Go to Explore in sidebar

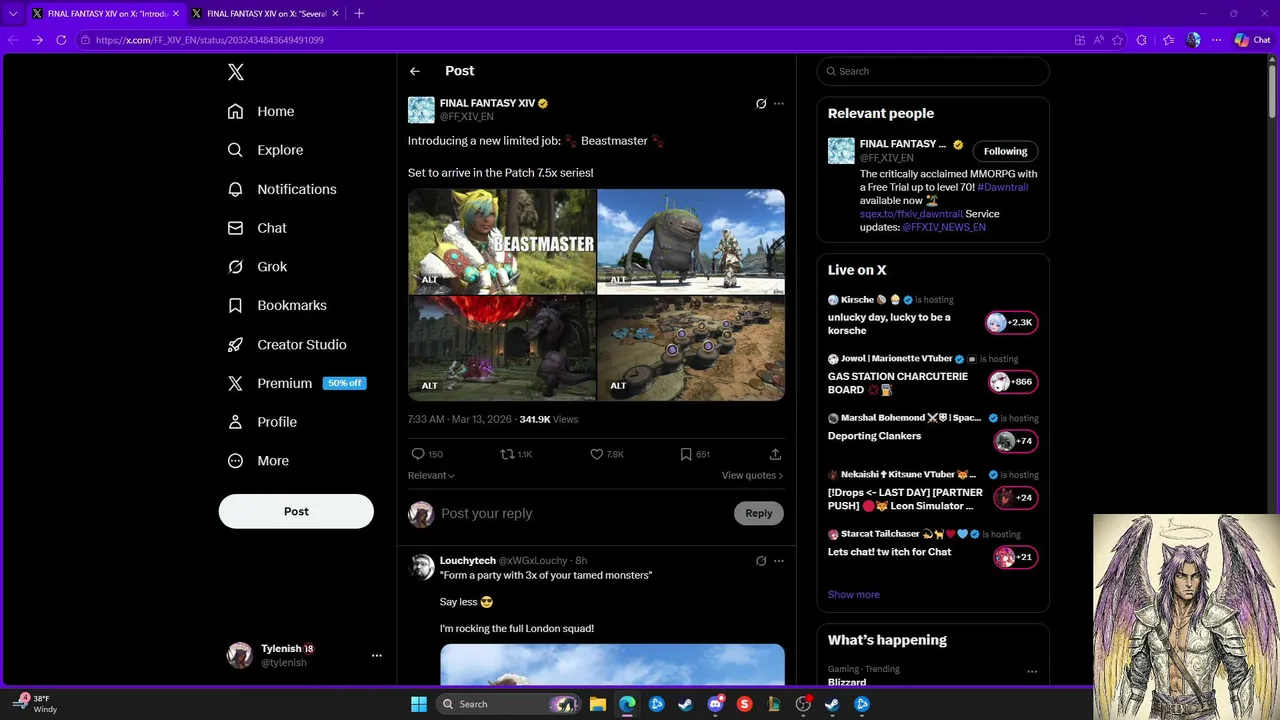(x=265, y=150)
